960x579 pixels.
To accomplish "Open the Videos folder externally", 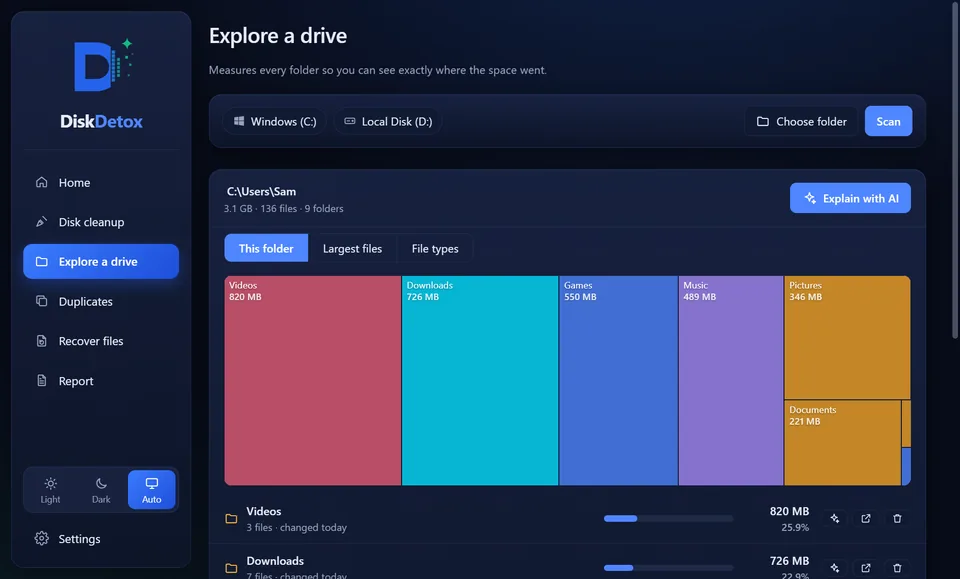I will click(866, 519).
